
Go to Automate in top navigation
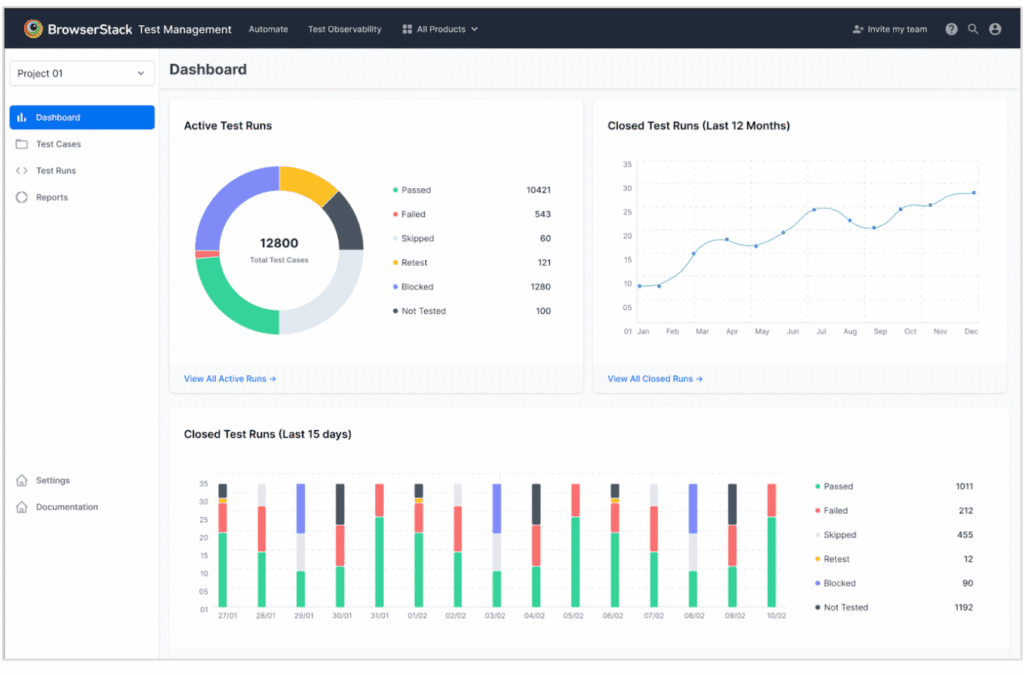click(268, 30)
